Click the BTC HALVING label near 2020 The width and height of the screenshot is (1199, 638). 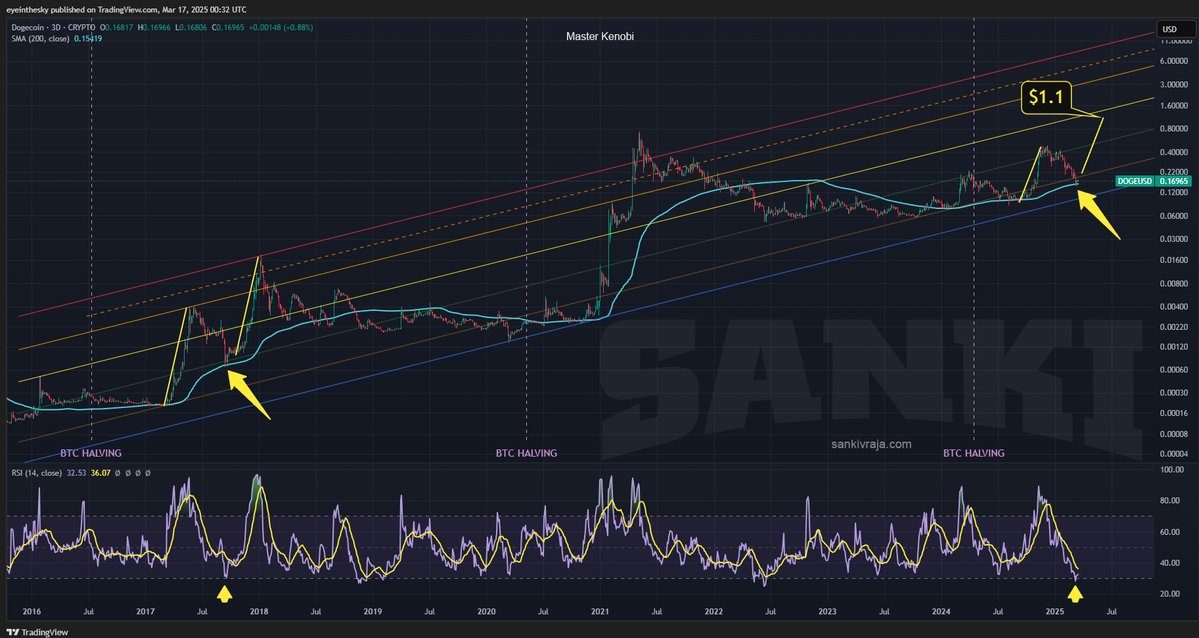[526, 453]
